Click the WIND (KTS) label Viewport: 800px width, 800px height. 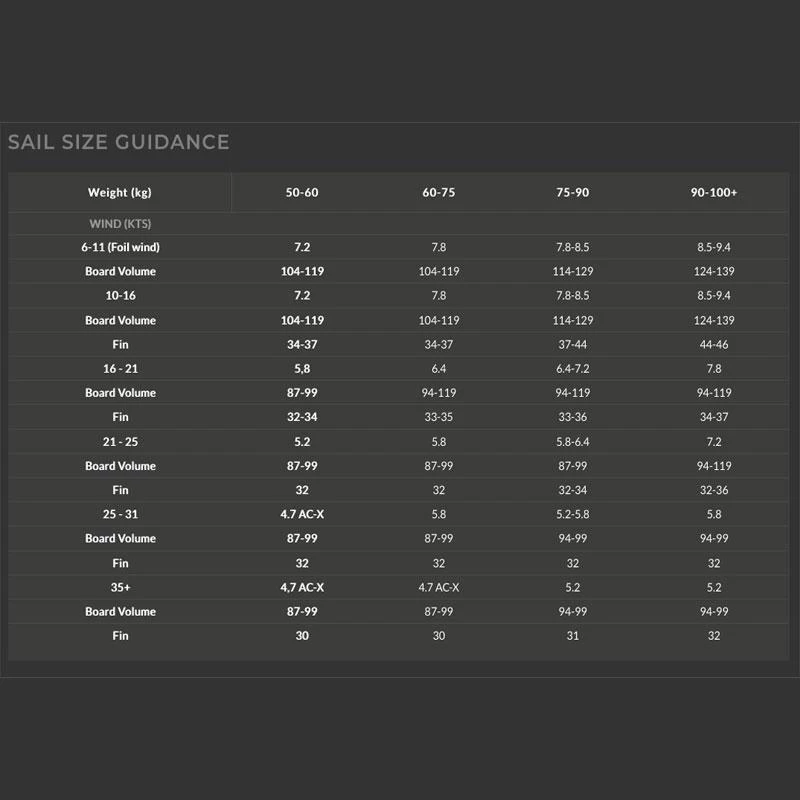click(x=120, y=224)
